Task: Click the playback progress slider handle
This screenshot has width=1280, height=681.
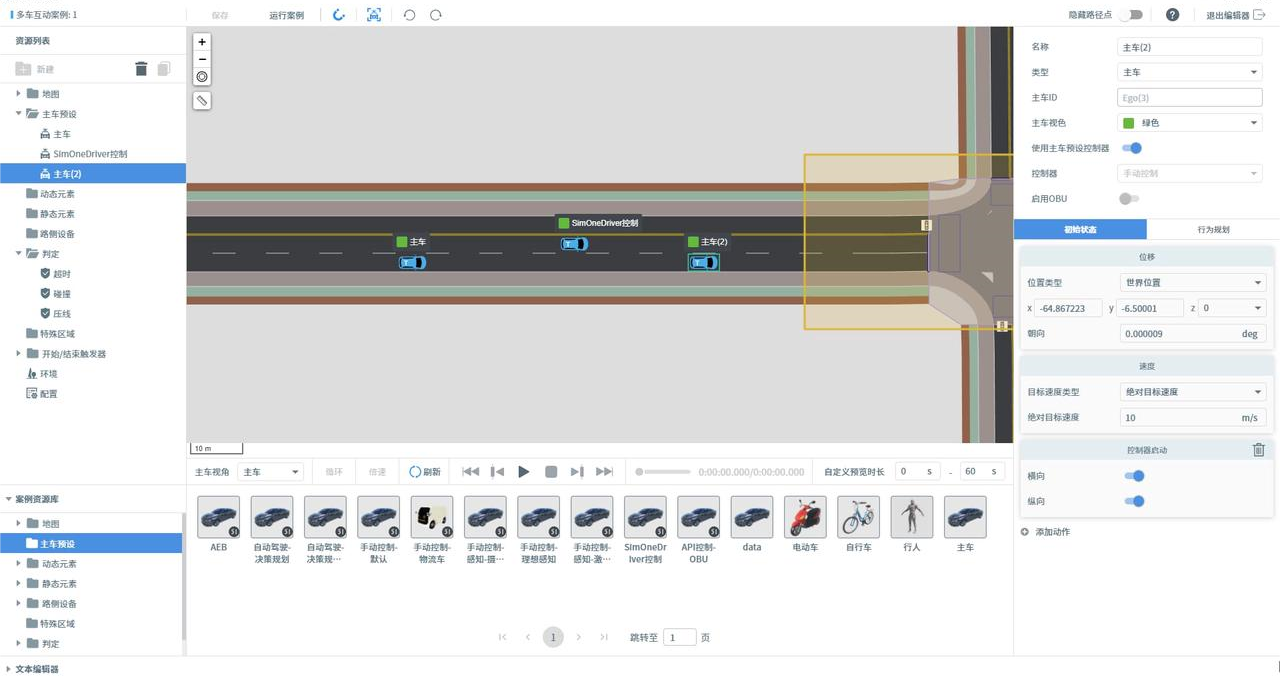Action: coord(640,472)
